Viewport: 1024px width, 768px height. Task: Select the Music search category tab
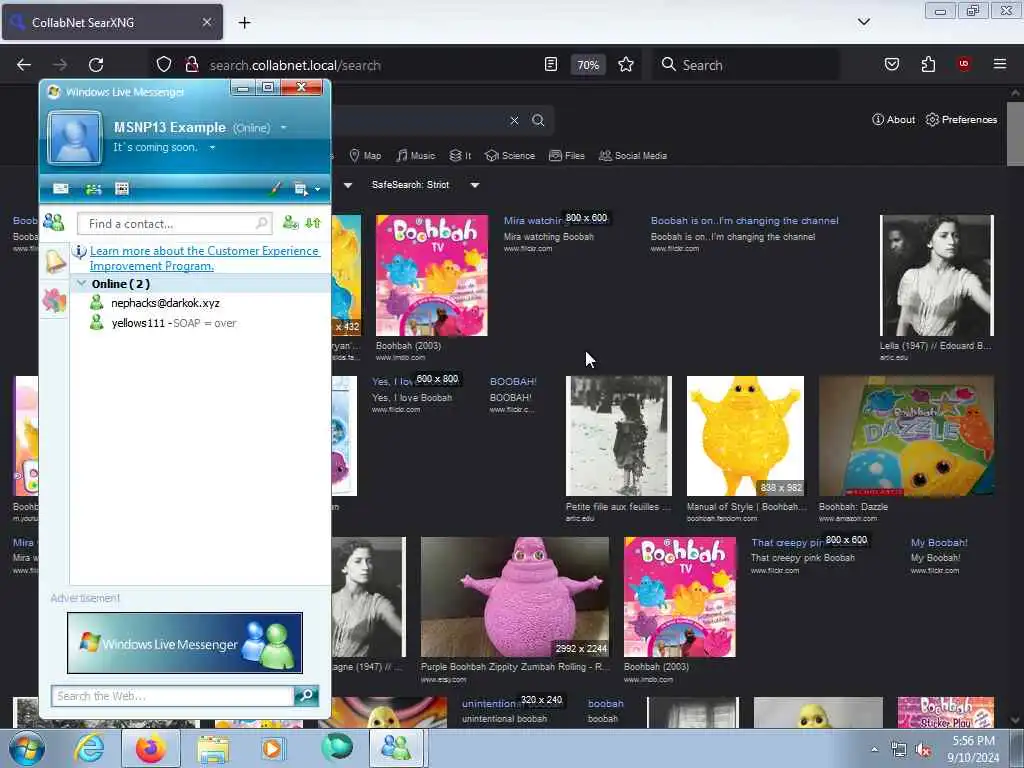pyautogui.click(x=415, y=155)
